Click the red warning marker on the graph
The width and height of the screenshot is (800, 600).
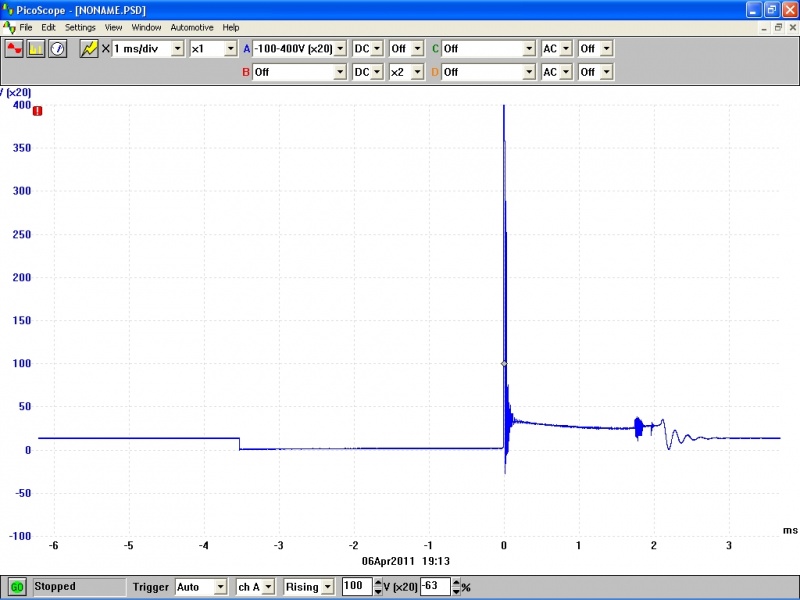pos(37,111)
